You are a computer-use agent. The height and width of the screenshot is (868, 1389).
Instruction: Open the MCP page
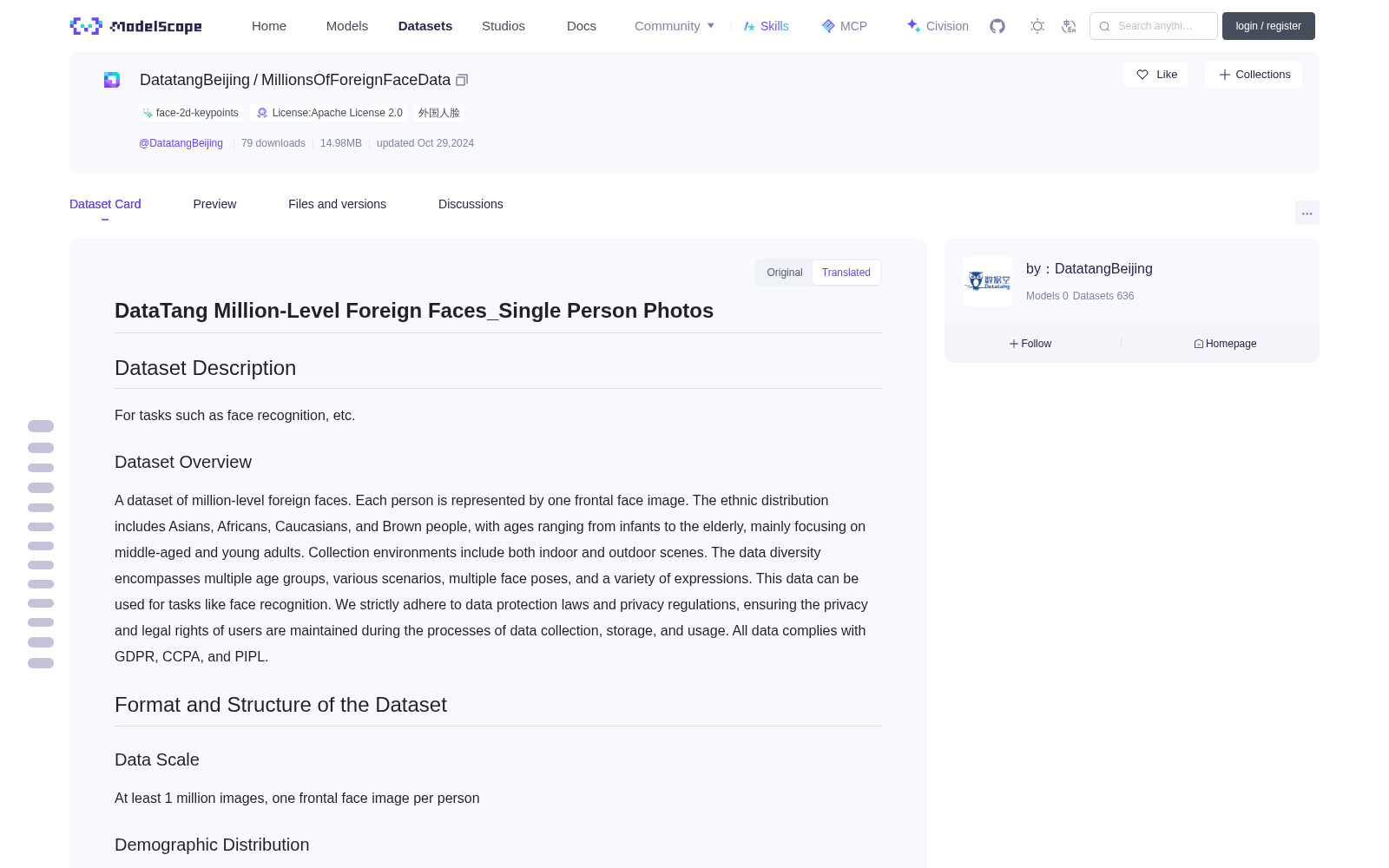(845, 26)
